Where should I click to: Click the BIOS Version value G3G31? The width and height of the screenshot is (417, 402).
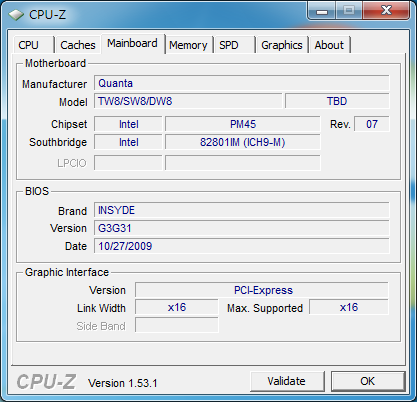[242, 228]
